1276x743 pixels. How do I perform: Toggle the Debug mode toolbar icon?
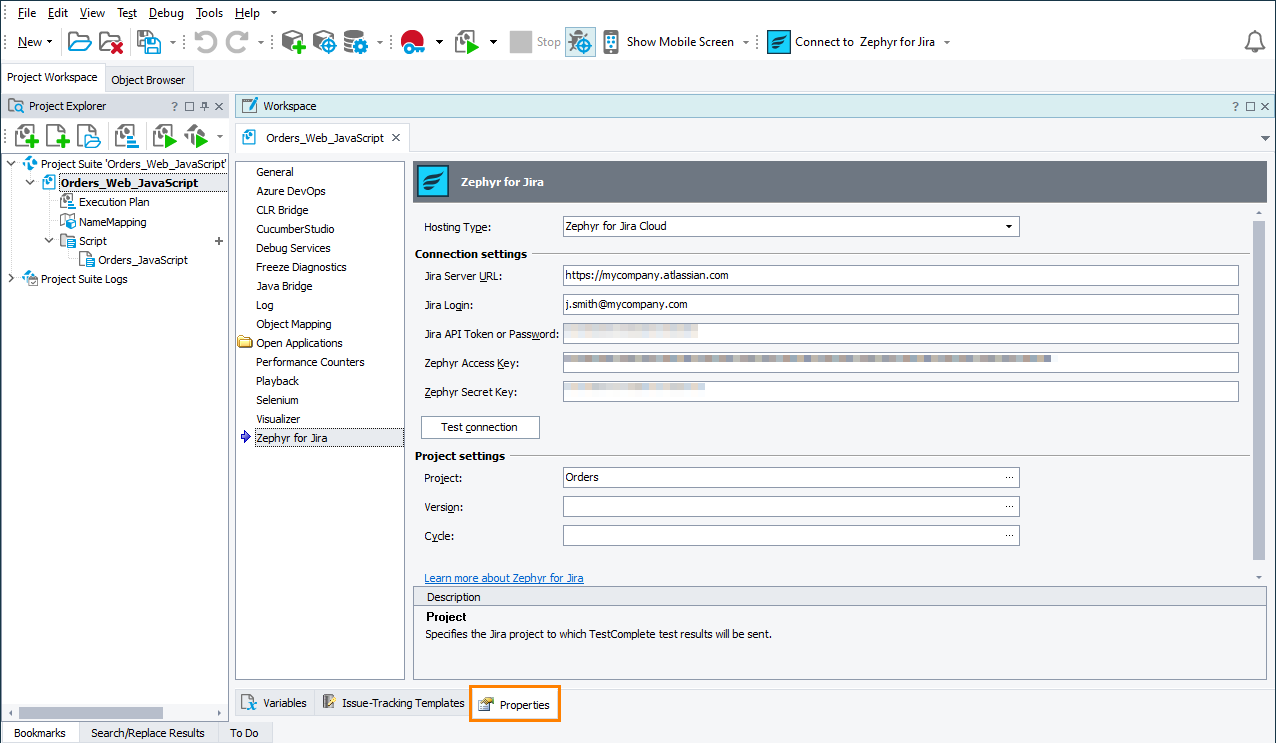[x=580, y=41]
